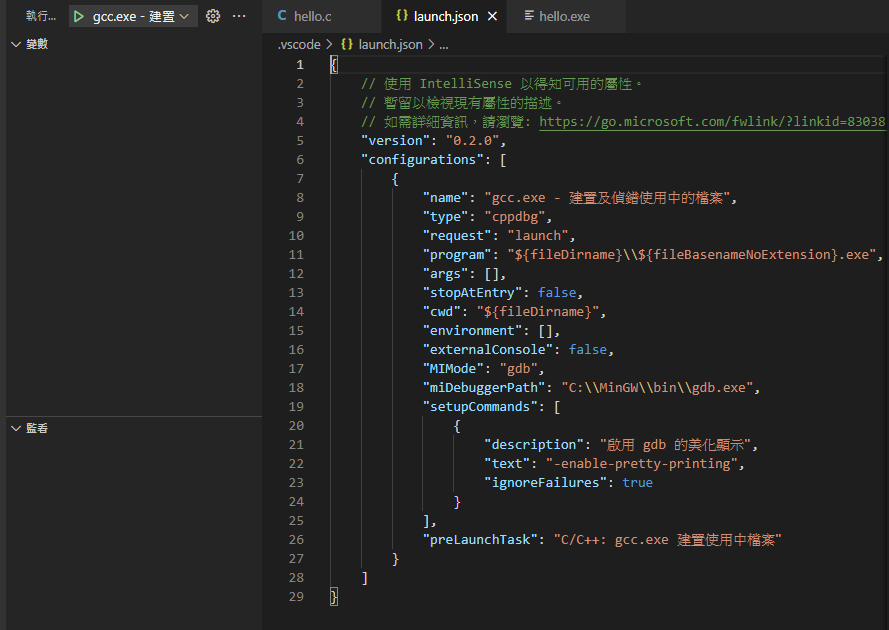
Task: Open launch.json via gear icon
Action: [213, 16]
